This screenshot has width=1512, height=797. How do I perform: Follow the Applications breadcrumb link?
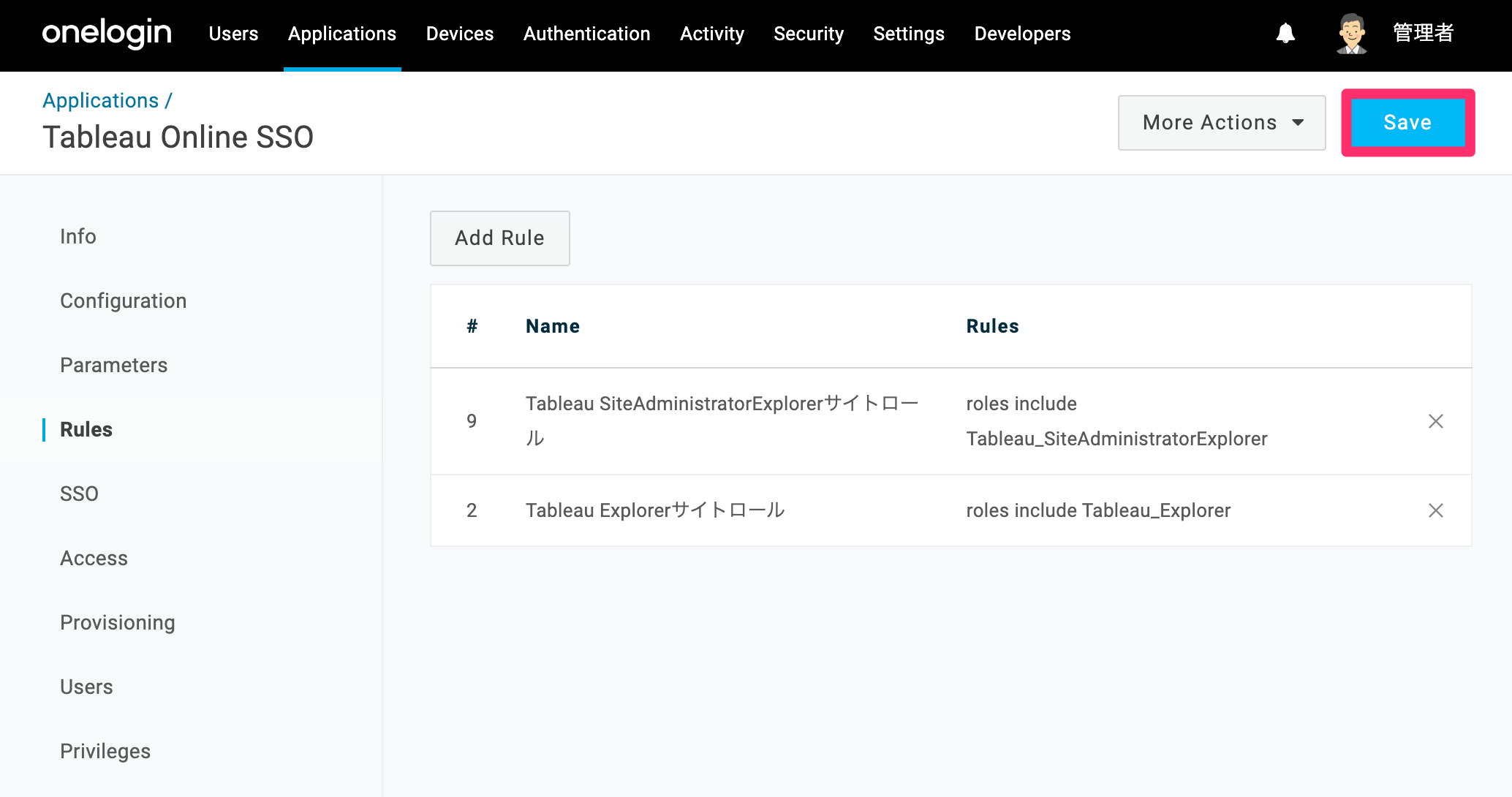coord(101,100)
